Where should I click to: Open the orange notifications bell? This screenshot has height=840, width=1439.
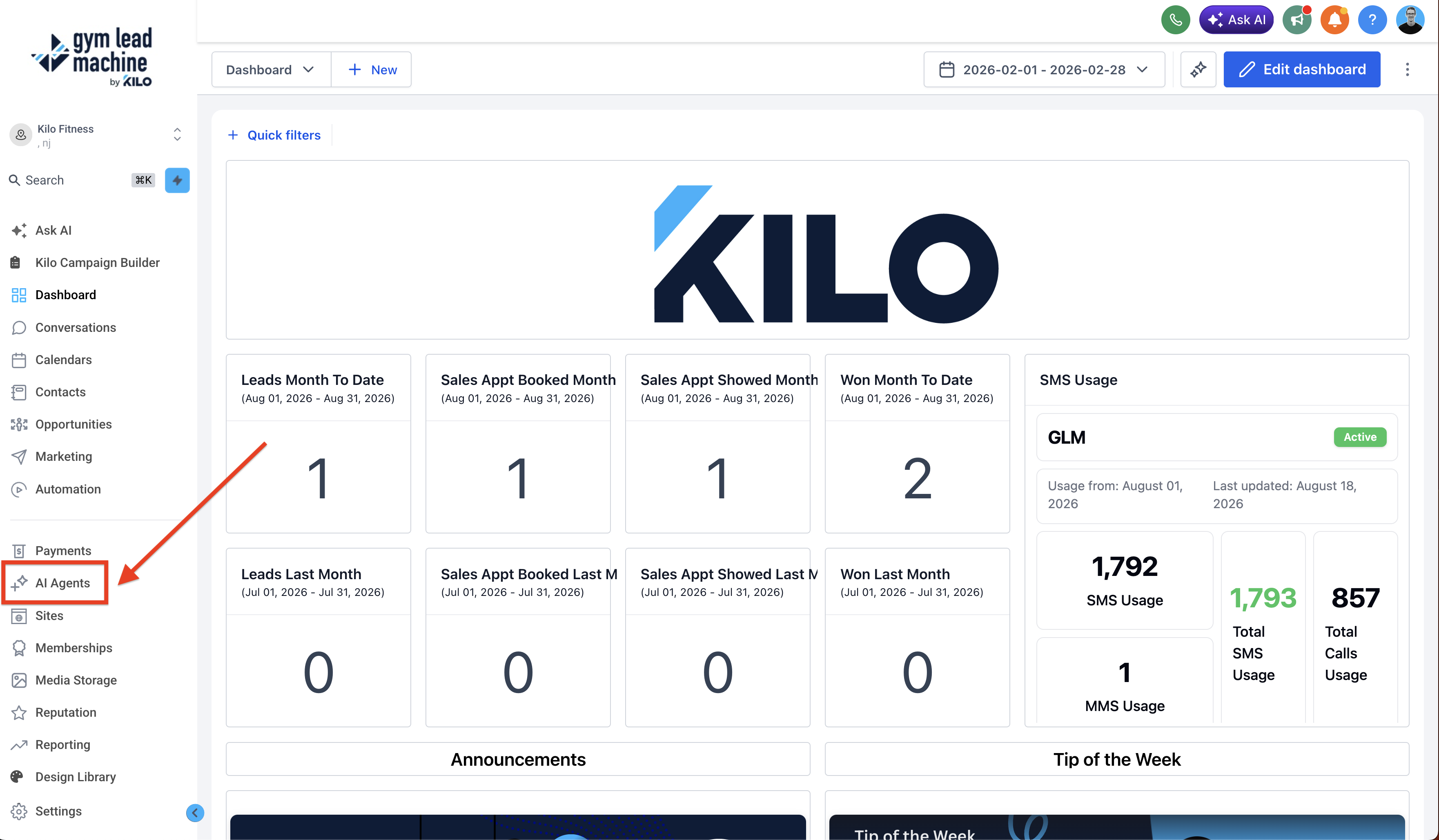[x=1334, y=20]
